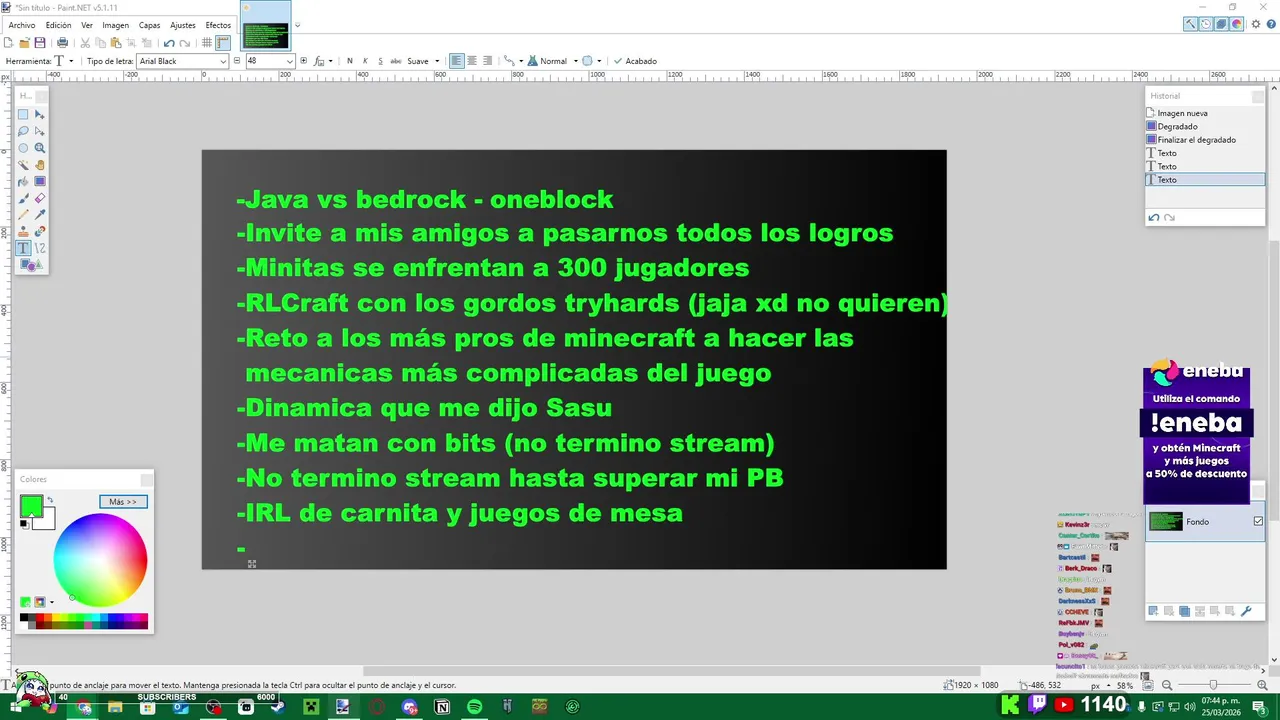Image resolution: width=1280 pixels, height=720 pixels.
Task: Set right text alignment
Action: point(487,61)
